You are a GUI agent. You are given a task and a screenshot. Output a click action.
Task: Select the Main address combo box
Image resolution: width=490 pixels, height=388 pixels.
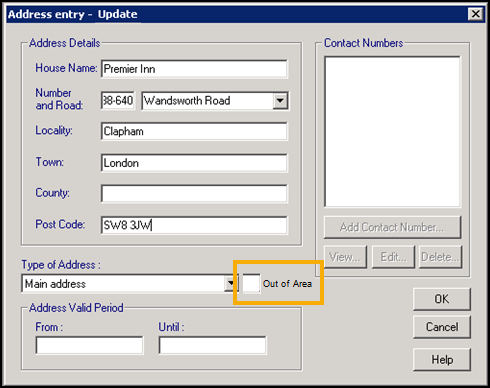(129, 284)
